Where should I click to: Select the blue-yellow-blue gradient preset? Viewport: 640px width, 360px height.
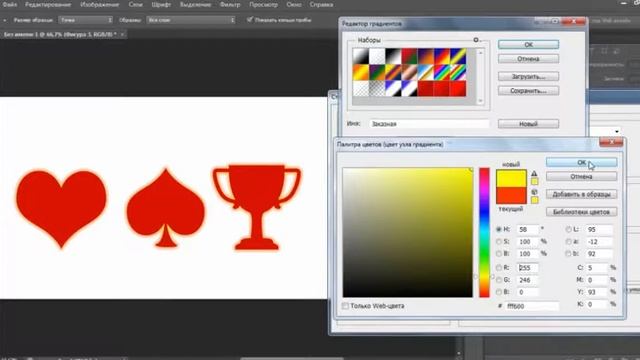458,56
